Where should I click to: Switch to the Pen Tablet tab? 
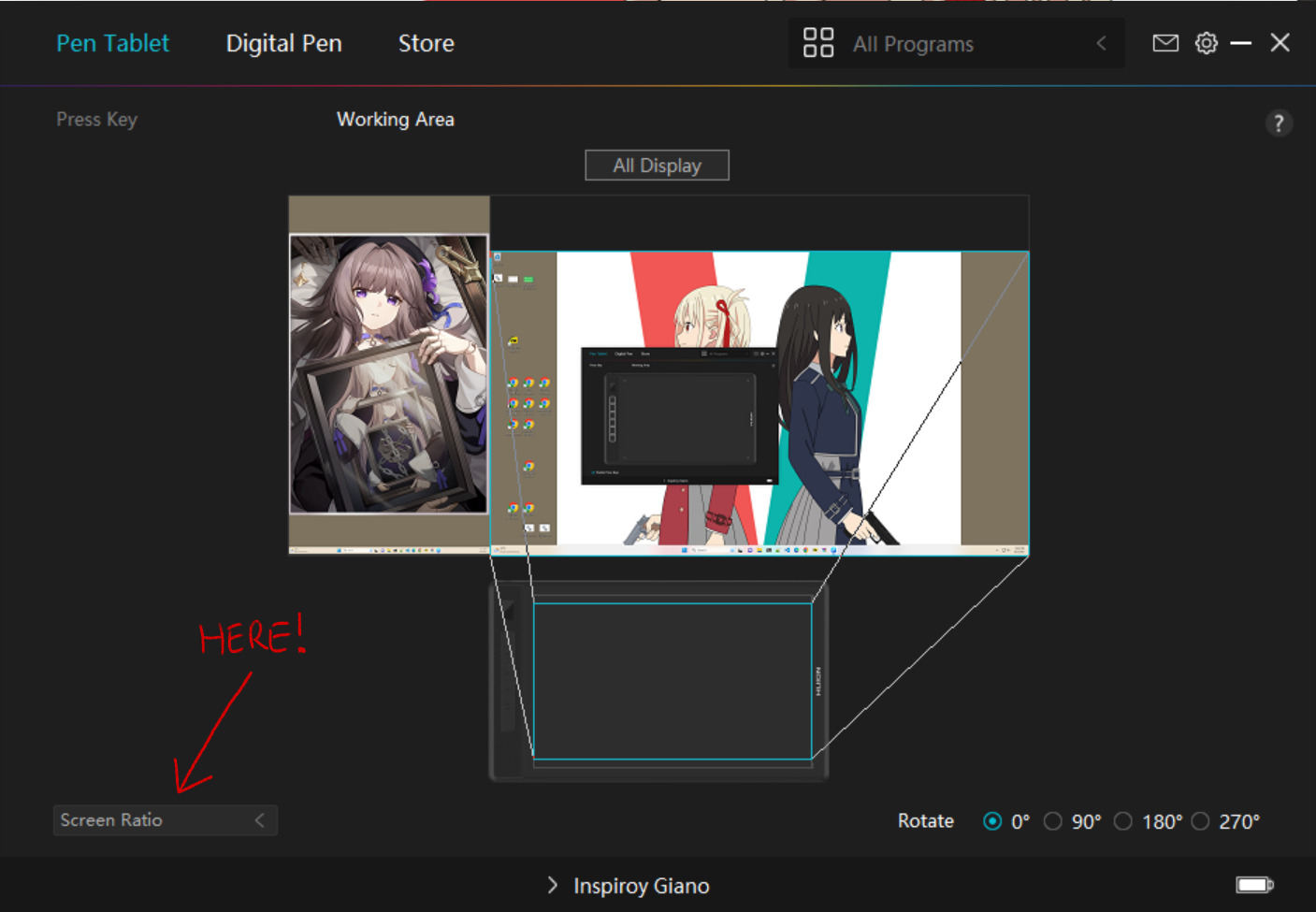point(112,43)
